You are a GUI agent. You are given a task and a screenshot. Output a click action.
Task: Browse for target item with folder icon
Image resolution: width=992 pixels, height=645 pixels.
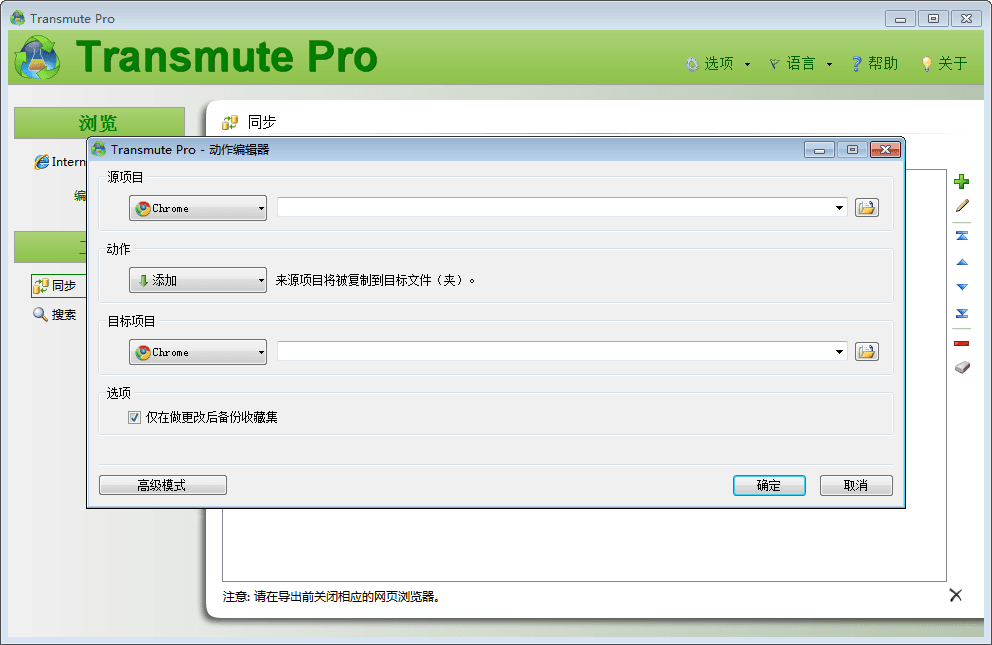pyautogui.click(x=866, y=352)
